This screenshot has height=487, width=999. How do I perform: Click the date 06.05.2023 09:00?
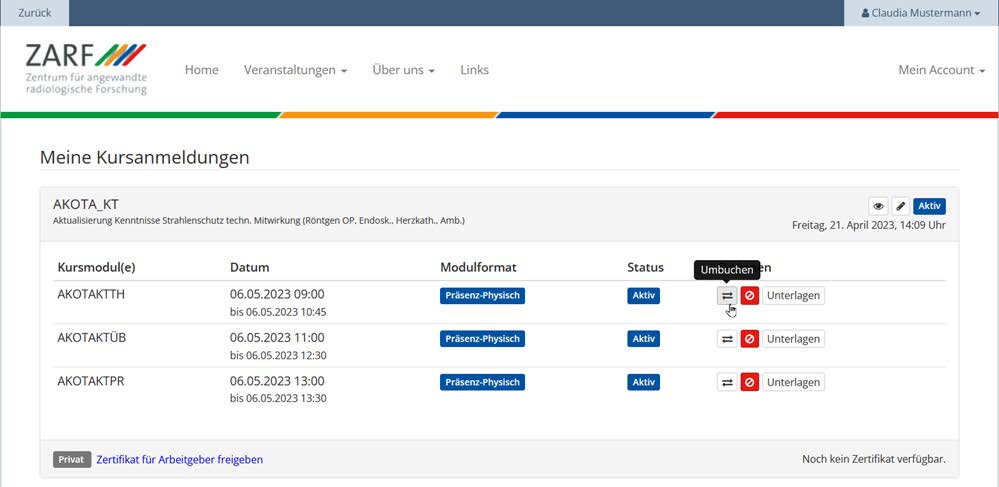(x=277, y=294)
